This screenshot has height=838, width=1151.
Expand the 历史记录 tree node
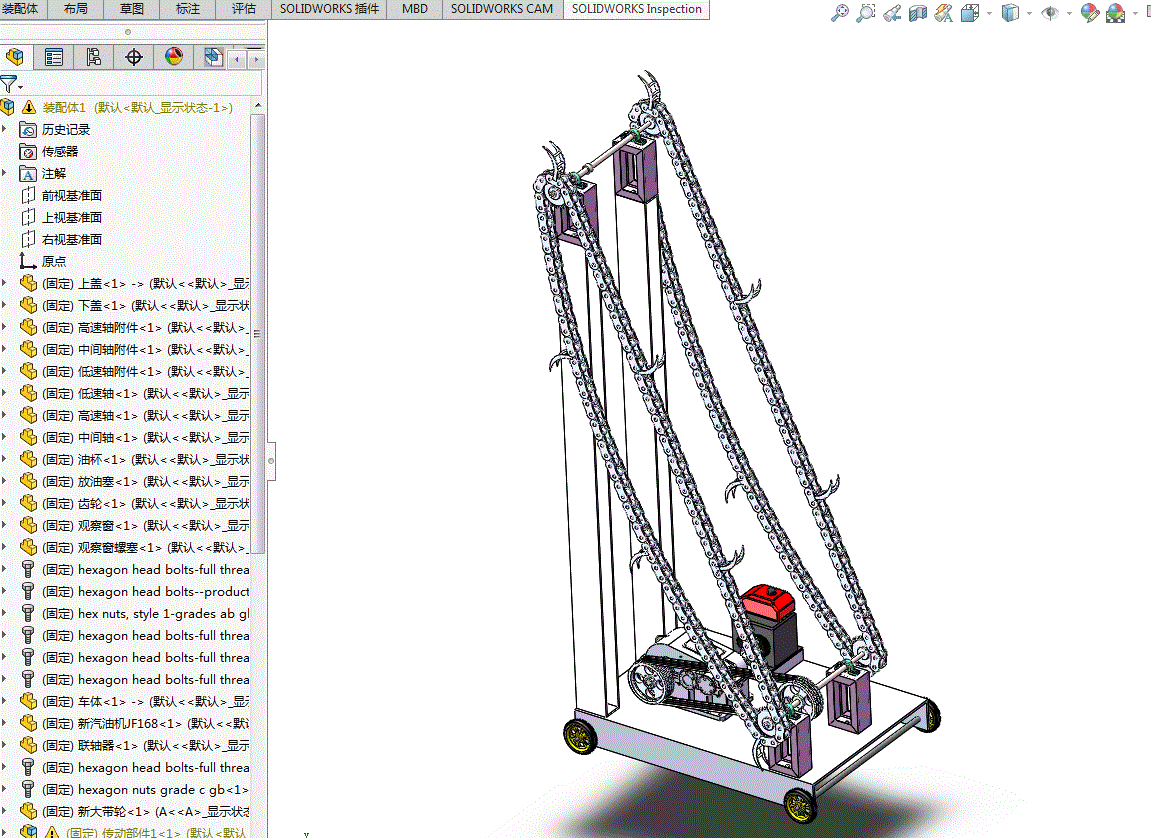4,129
